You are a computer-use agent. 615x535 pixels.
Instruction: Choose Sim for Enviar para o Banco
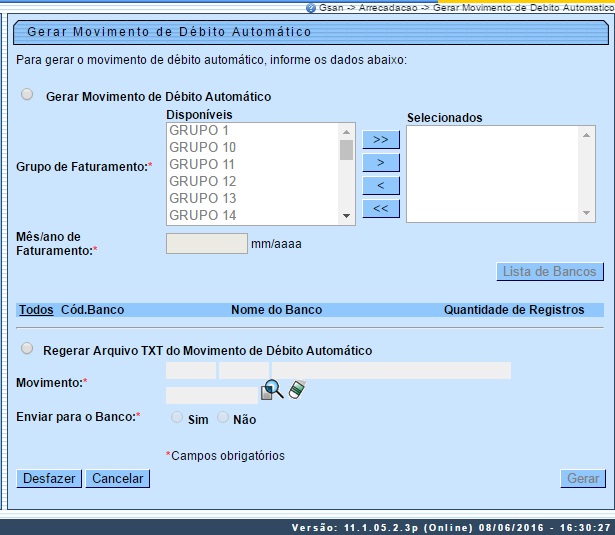(177, 417)
